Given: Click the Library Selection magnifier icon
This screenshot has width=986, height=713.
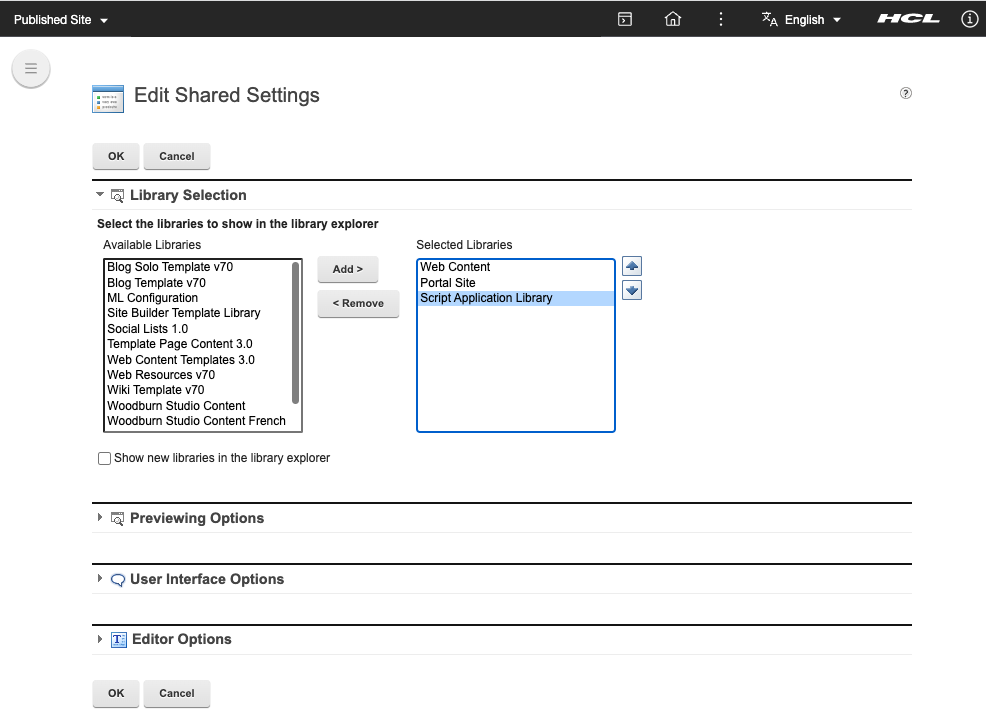Looking at the screenshot, I should (x=117, y=194).
